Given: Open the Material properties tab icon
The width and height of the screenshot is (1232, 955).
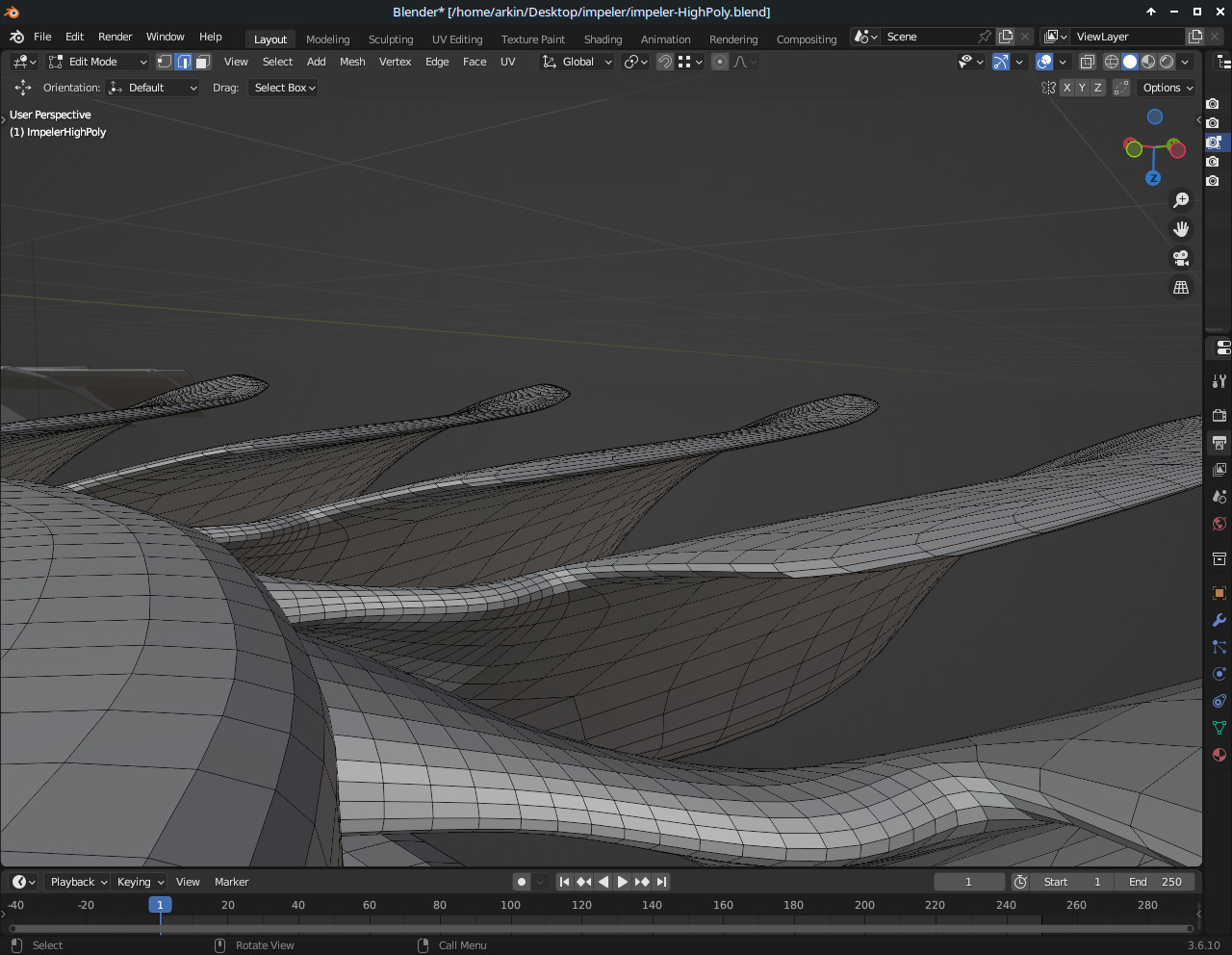Looking at the screenshot, I should [x=1219, y=755].
